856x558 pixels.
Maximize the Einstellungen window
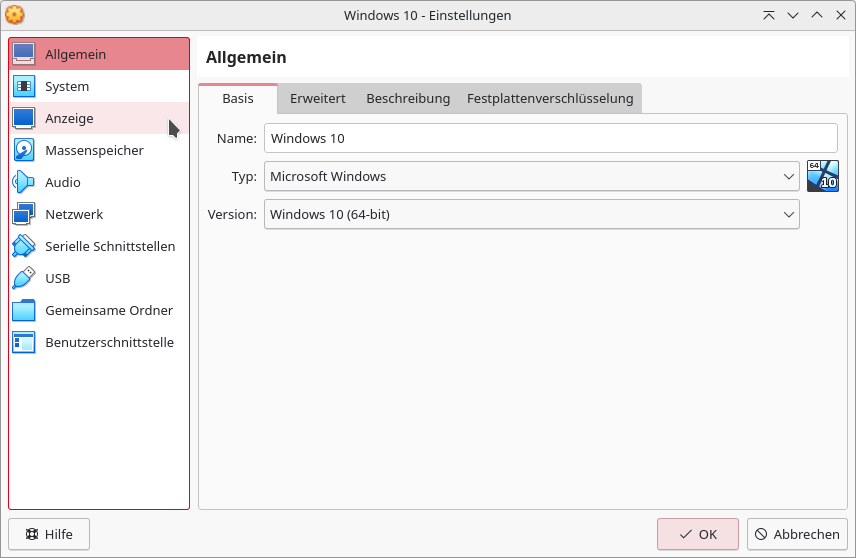coord(817,15)
